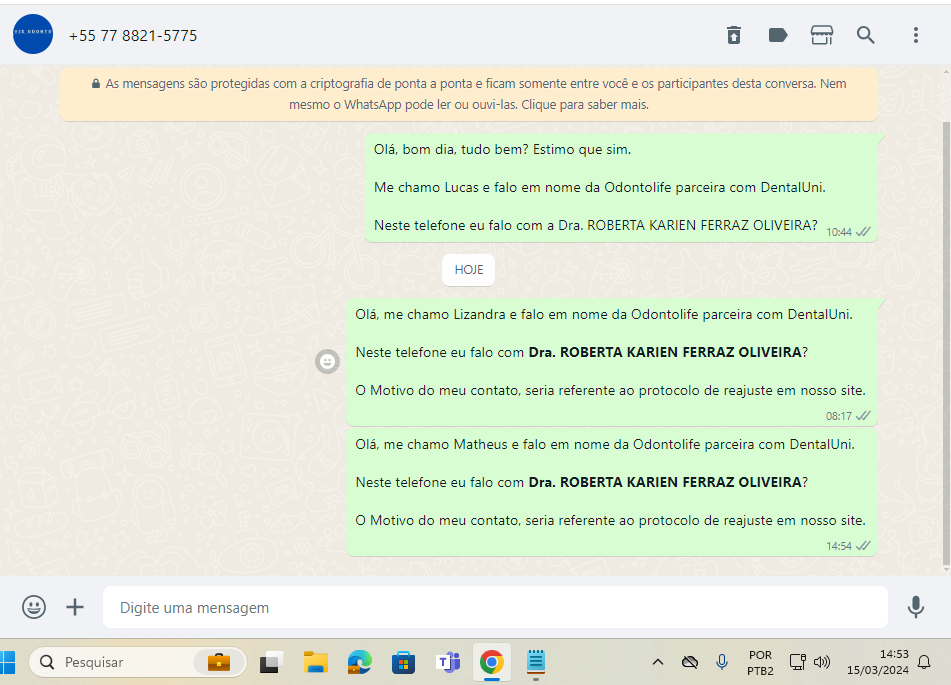
Task: Open network status tray icon
Action: point(798,662)
